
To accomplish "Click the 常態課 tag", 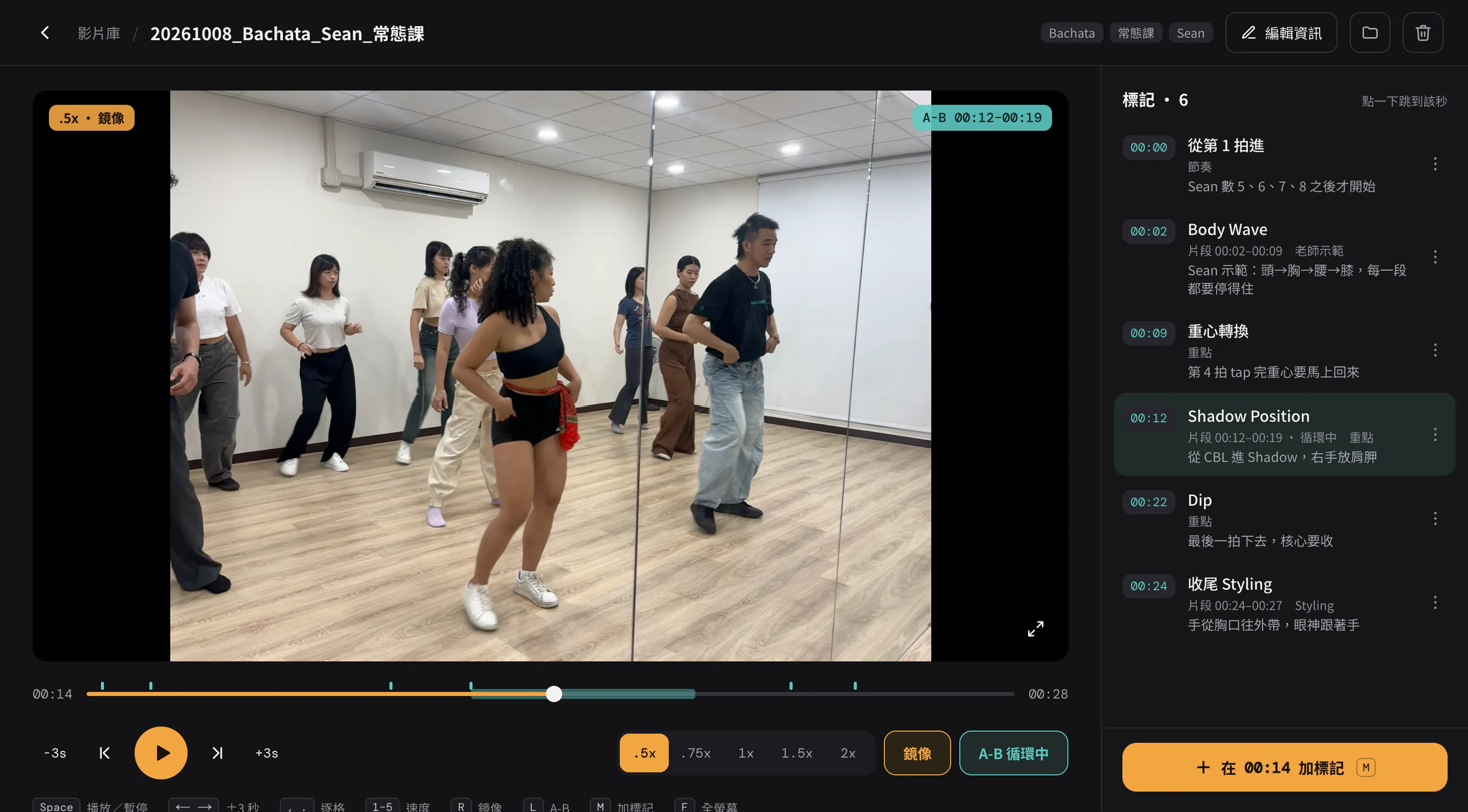I will coord(1136,33).
